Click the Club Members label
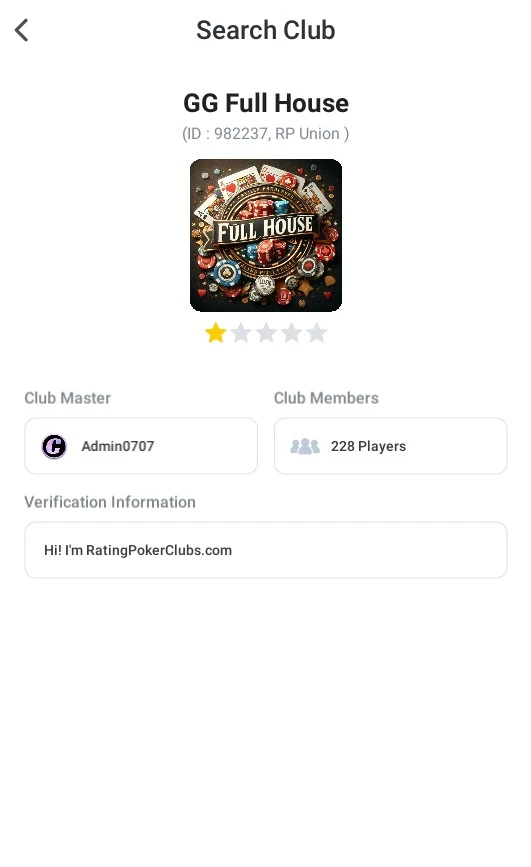 [x=326, y=398]
